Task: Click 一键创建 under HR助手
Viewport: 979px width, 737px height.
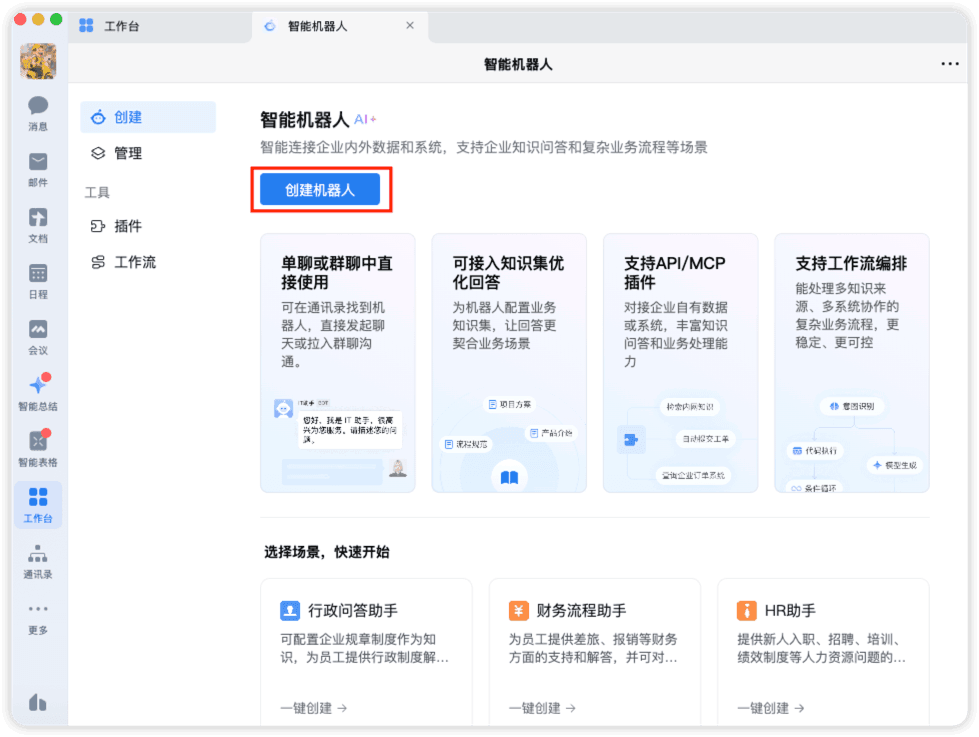Action: click(770, 708)
